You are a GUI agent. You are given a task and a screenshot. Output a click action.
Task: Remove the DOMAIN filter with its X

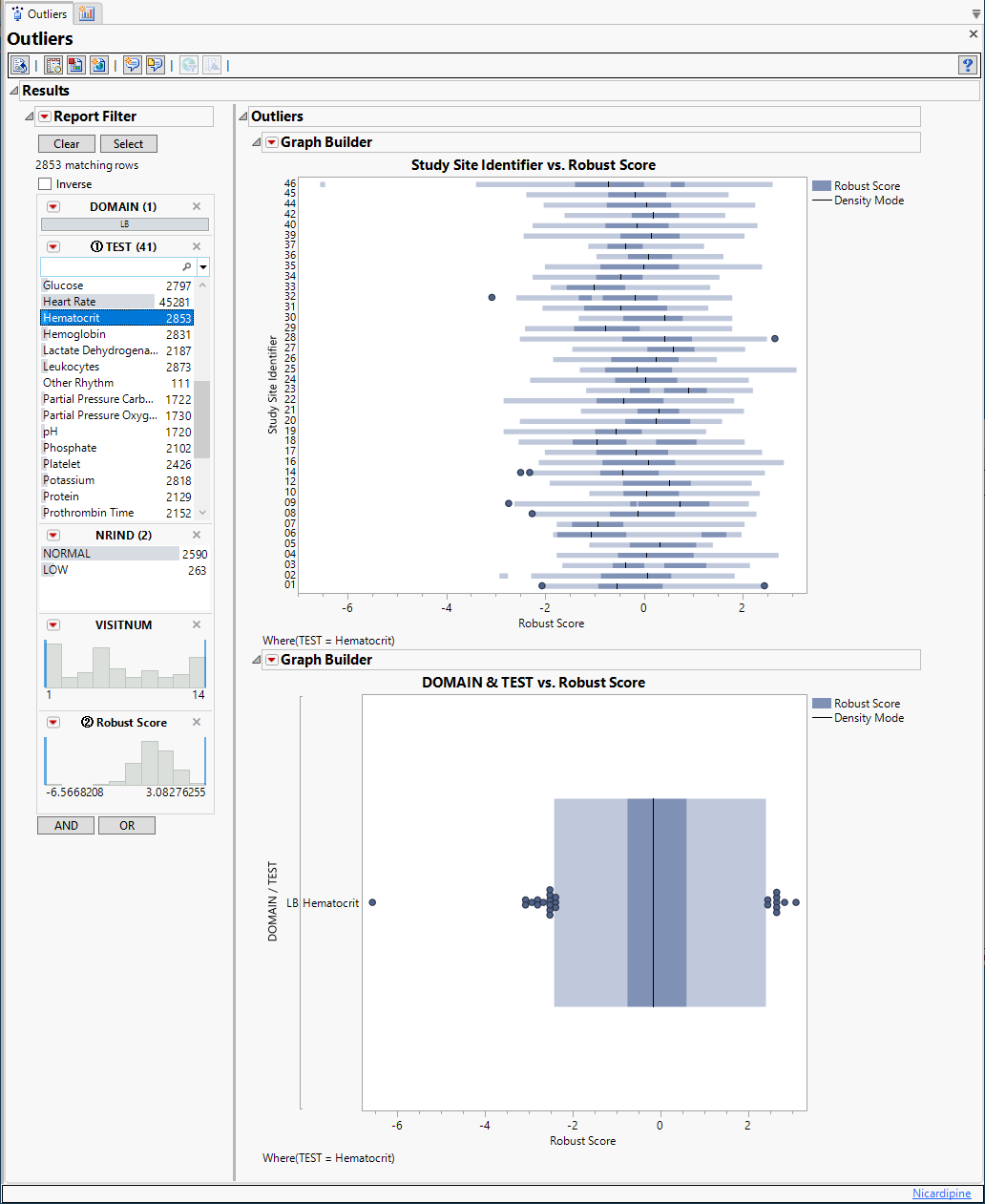click(x=197, y=206)
